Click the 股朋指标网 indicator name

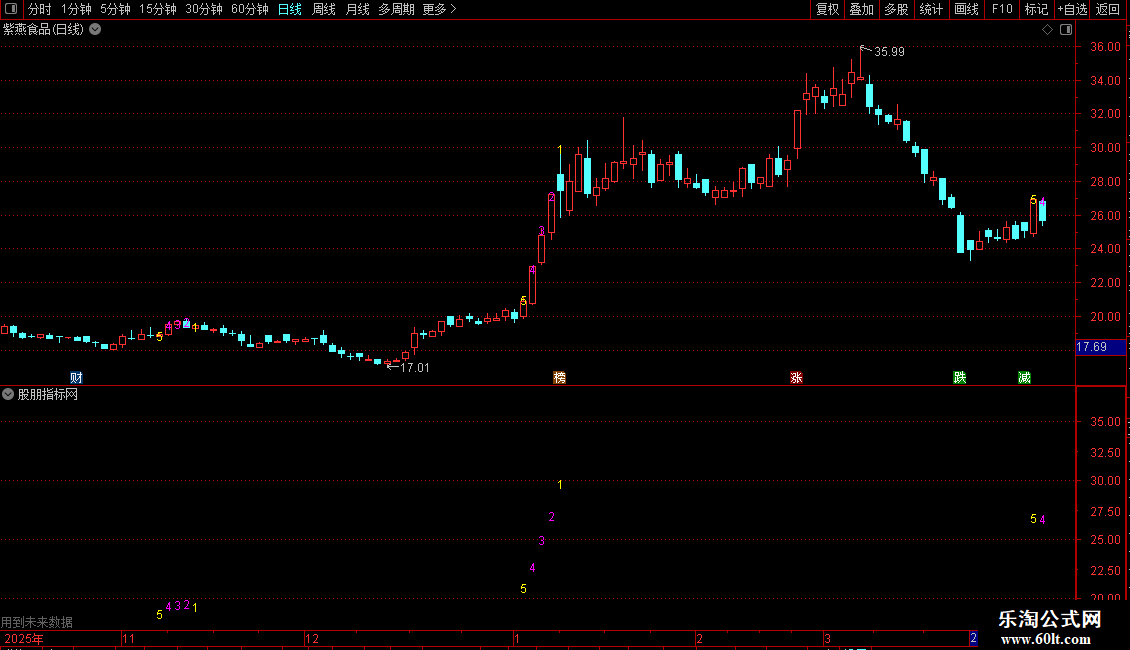coord(48,394)
